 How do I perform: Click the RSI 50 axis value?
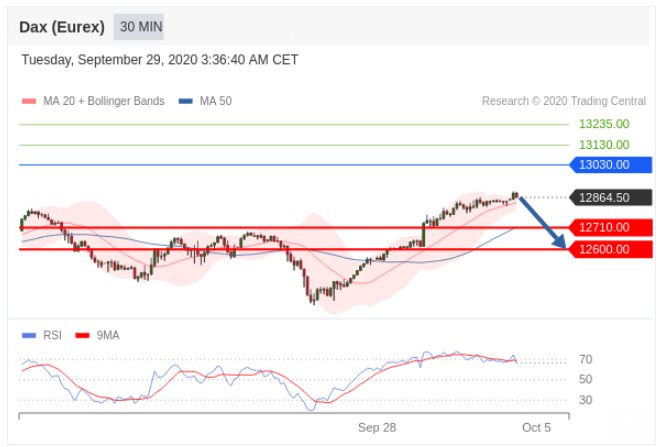click(x=585, y=380)
